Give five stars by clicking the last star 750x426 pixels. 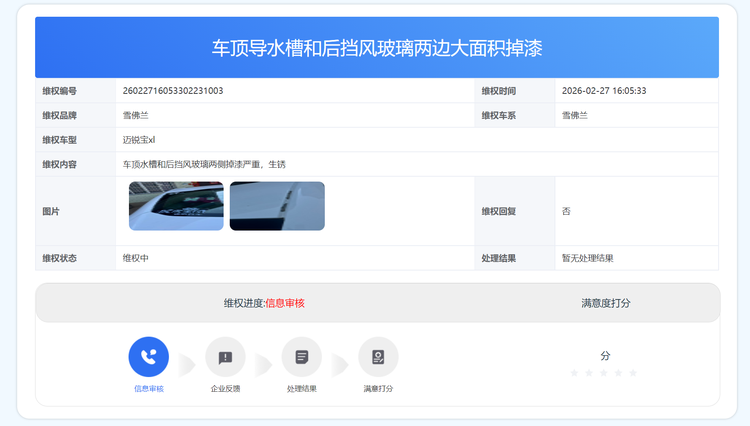(633, 373)
